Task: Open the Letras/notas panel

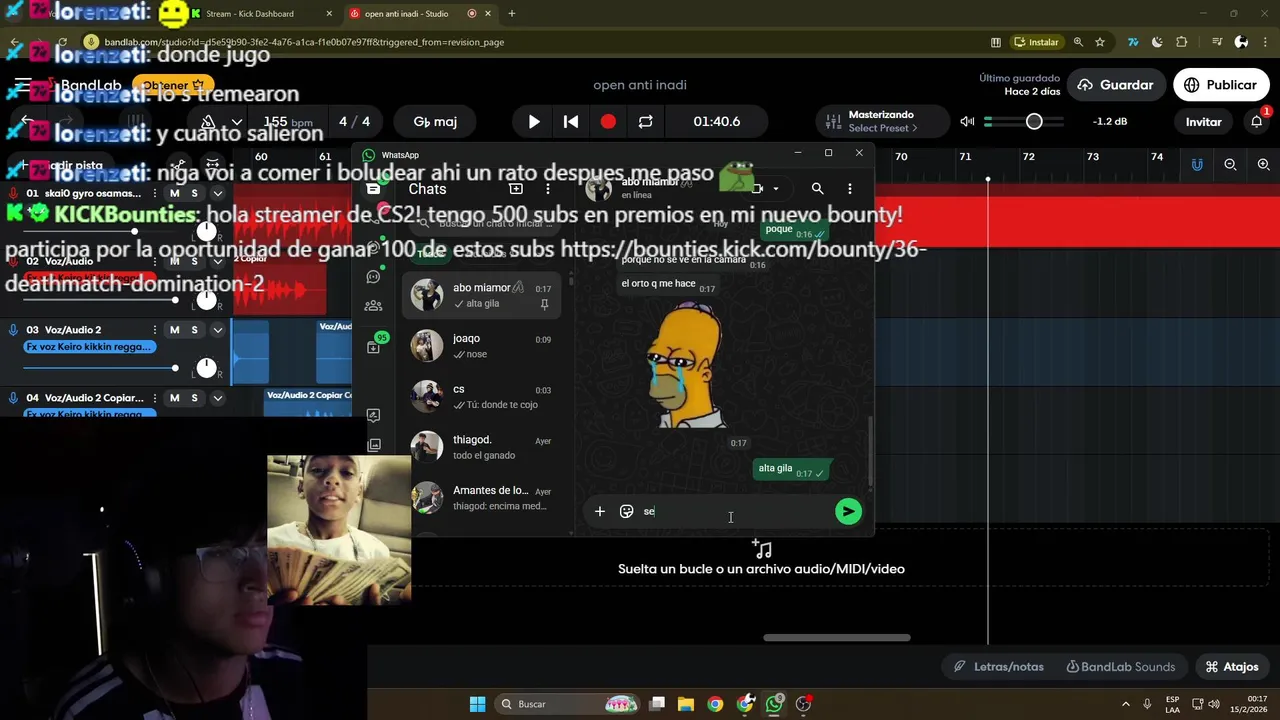Action: coord(998,667)
